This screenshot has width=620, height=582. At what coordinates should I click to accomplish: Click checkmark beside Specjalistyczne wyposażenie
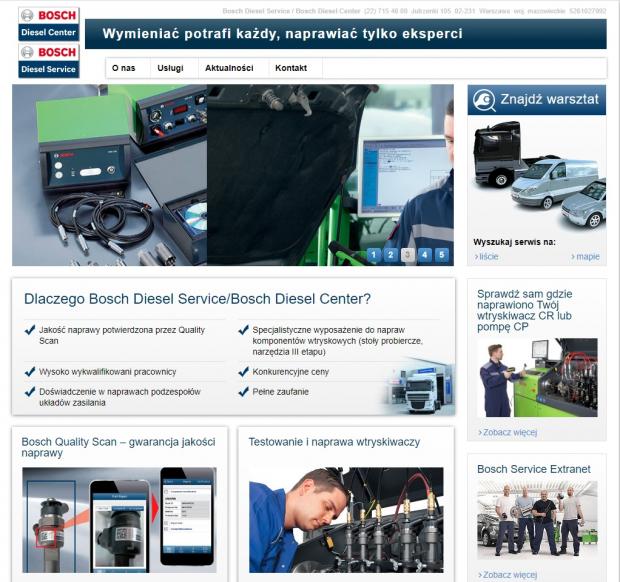click(x=244, y=330)
